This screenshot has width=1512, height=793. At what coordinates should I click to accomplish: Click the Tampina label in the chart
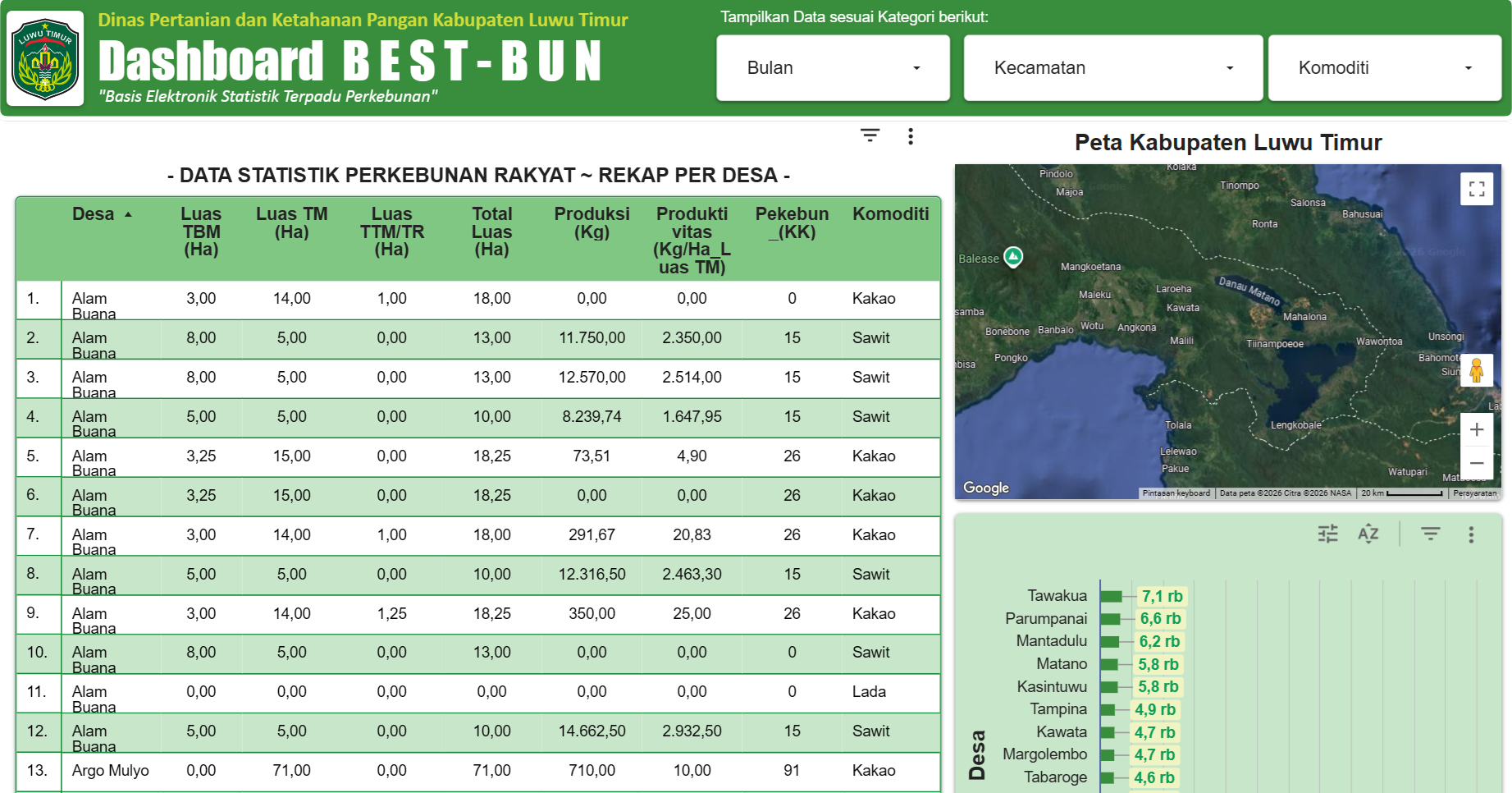pyautogui.click(x=1058, y=709)
